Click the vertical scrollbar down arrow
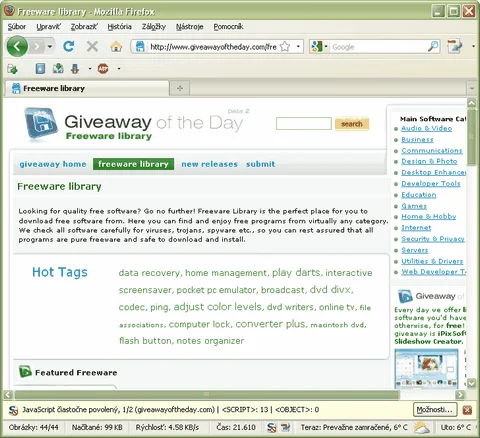480x438 pixels. 471,383
